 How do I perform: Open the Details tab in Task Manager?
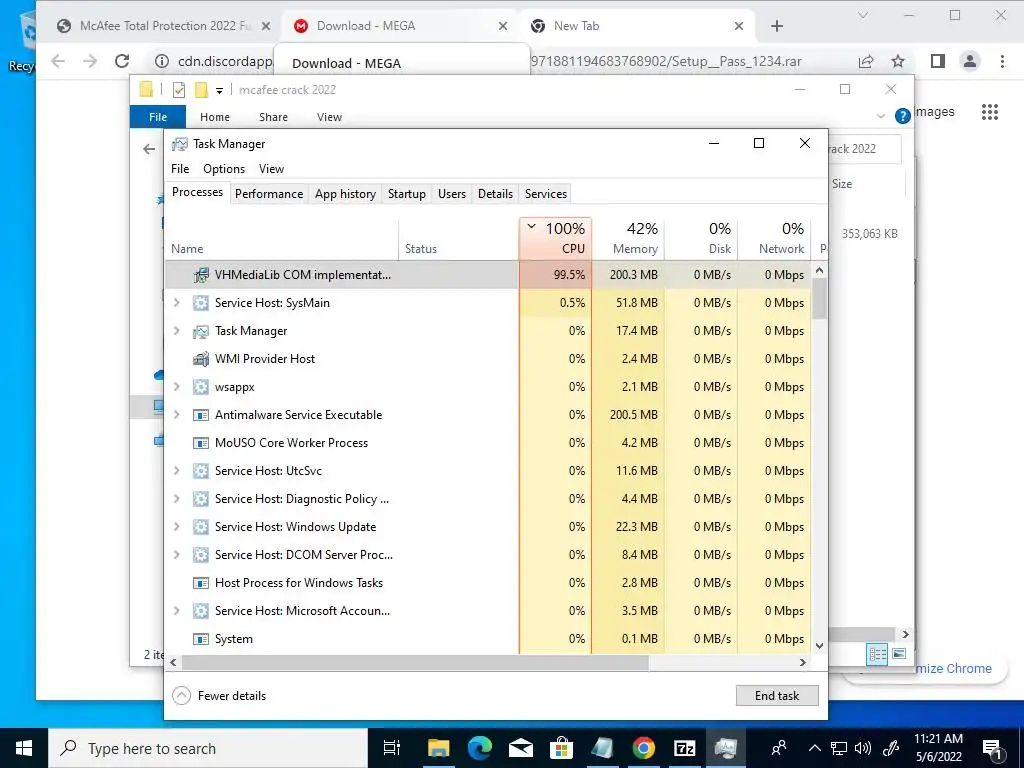[495, 194]
